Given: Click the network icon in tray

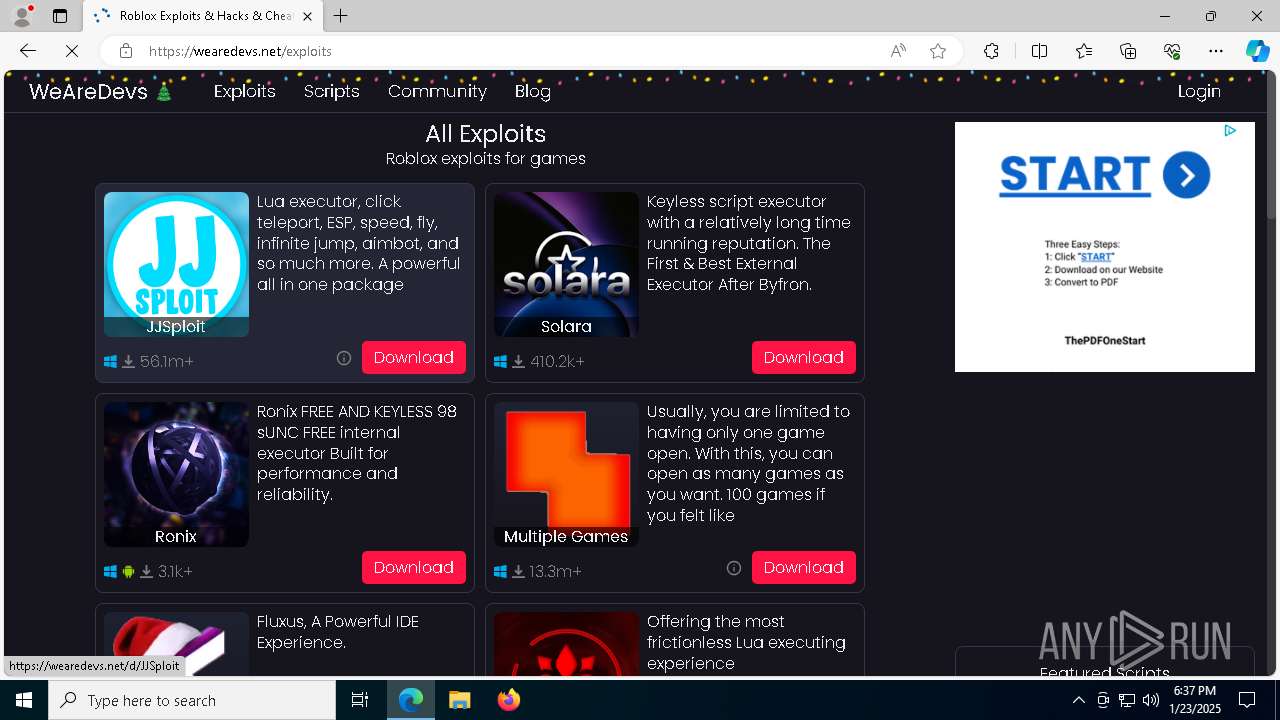Looking at the screenshot, I should 1127,700.
